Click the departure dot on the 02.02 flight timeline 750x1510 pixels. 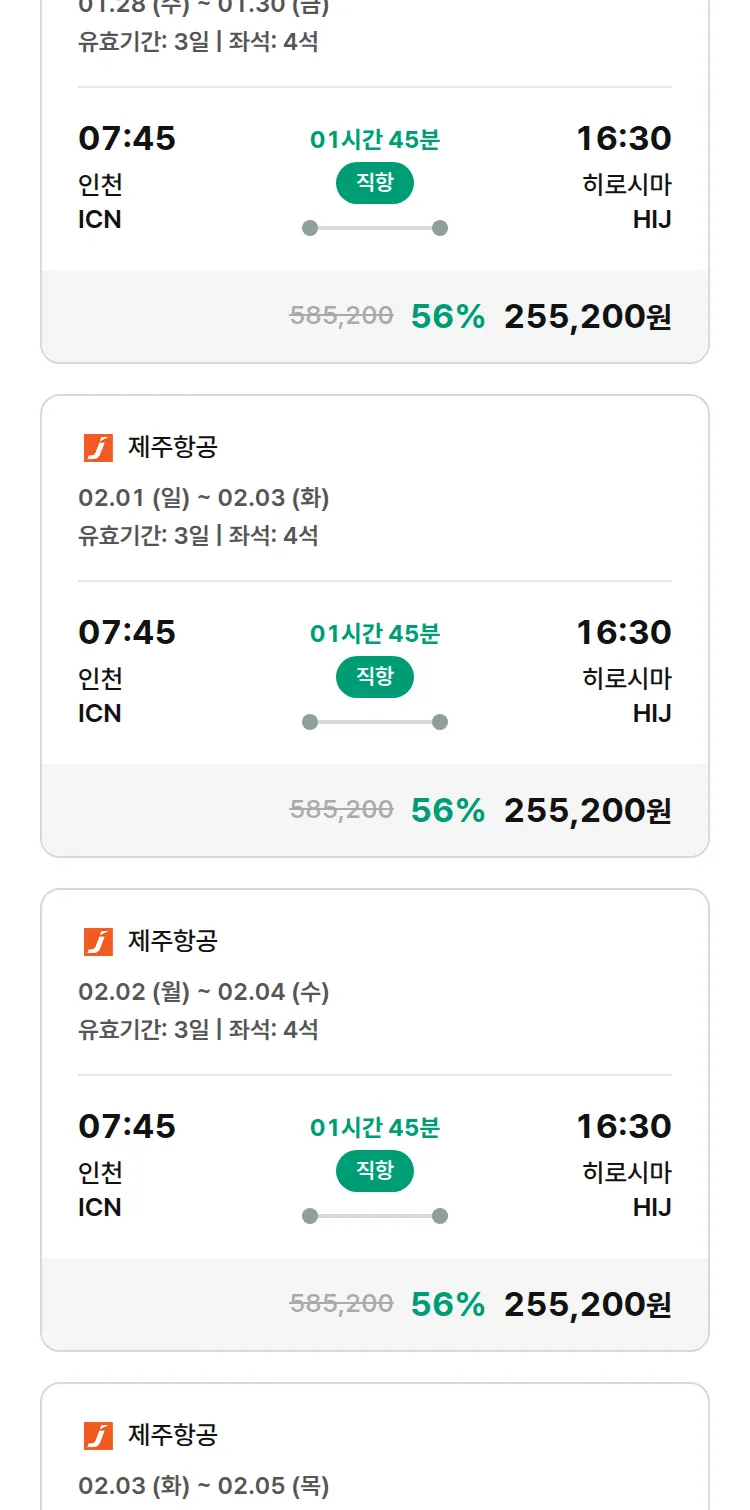tap(312, 1213)
